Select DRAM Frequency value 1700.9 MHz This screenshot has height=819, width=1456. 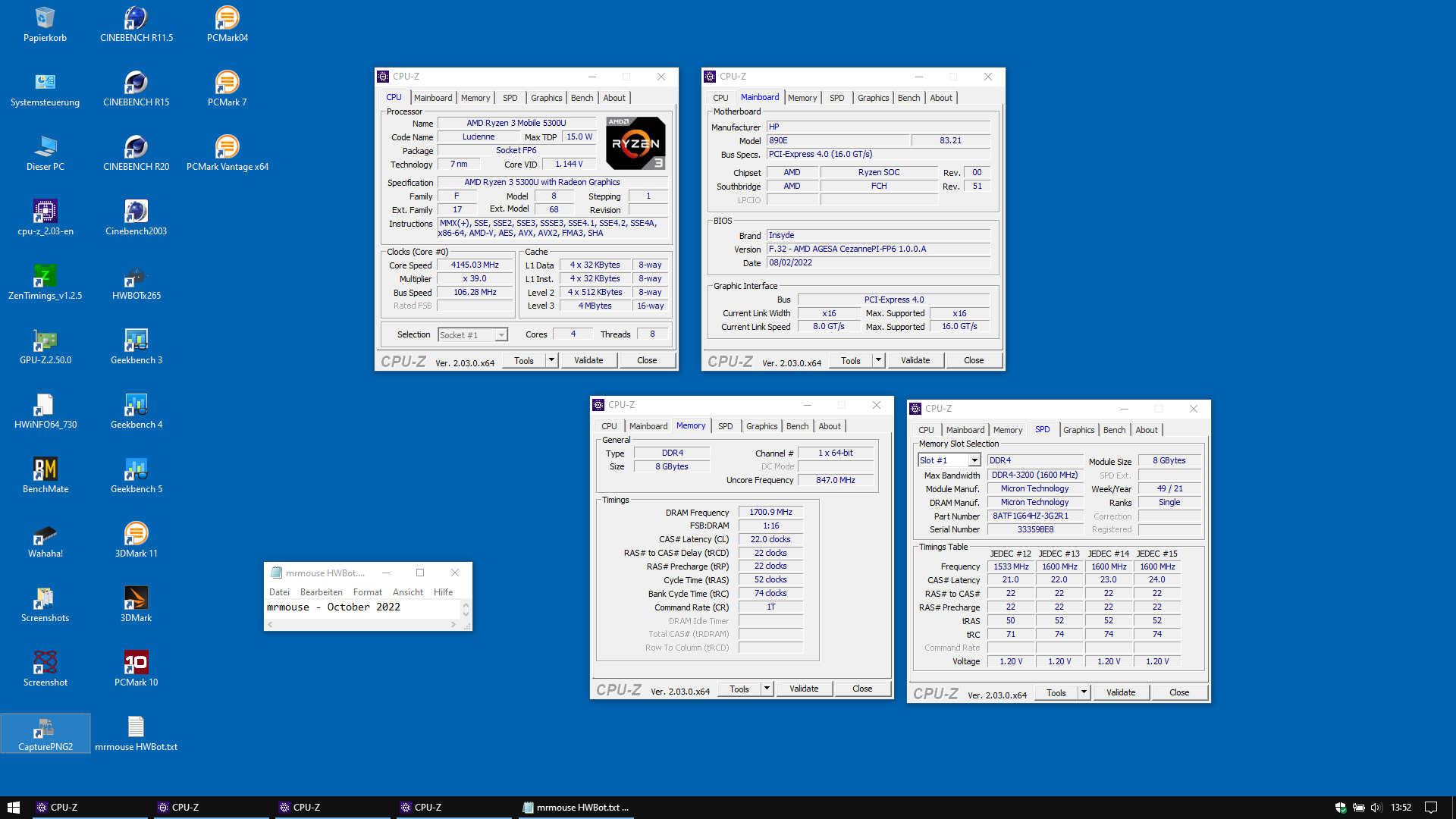(770, 512)
